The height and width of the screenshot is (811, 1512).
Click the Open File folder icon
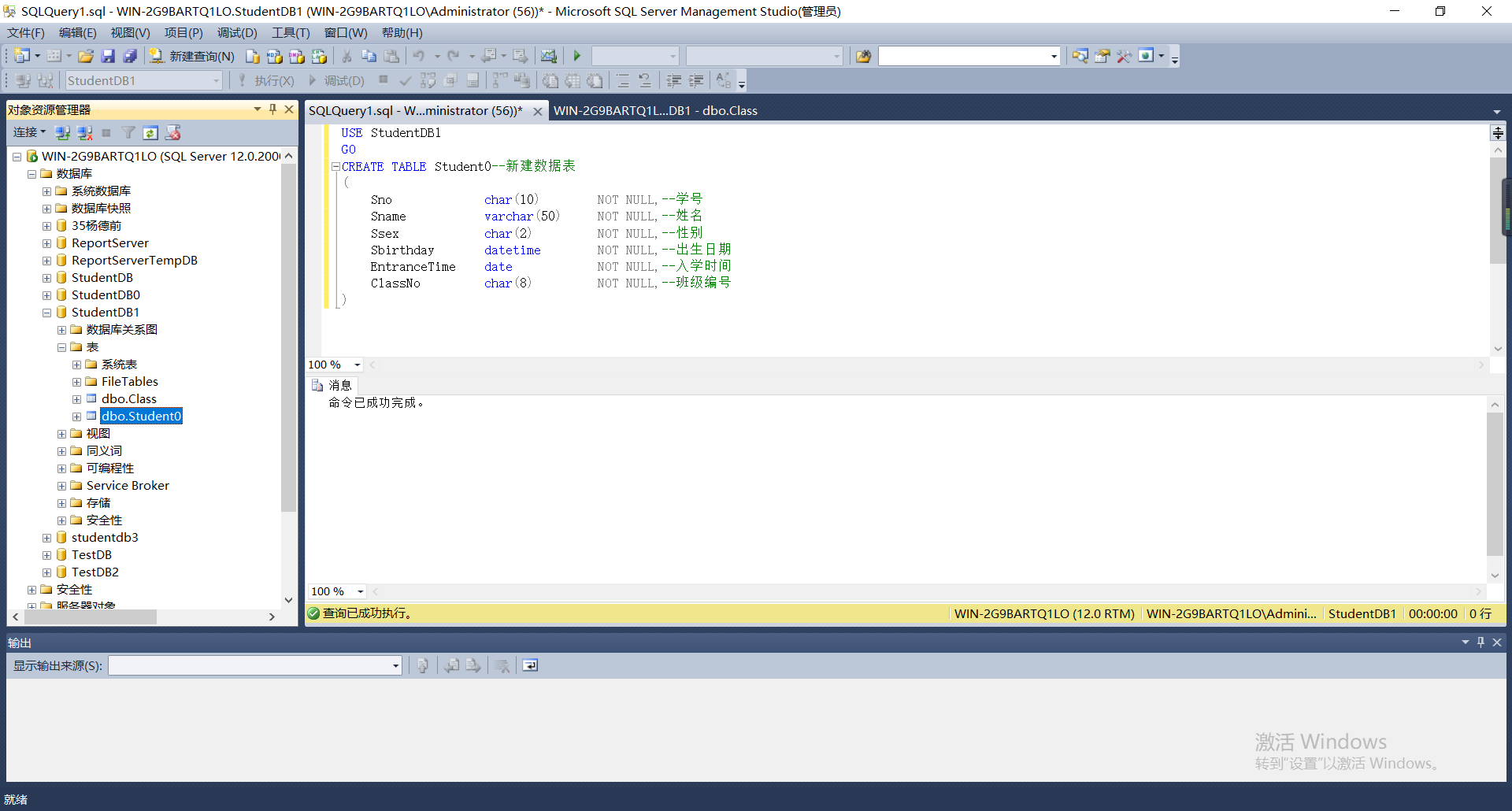(x=86, y=56)
